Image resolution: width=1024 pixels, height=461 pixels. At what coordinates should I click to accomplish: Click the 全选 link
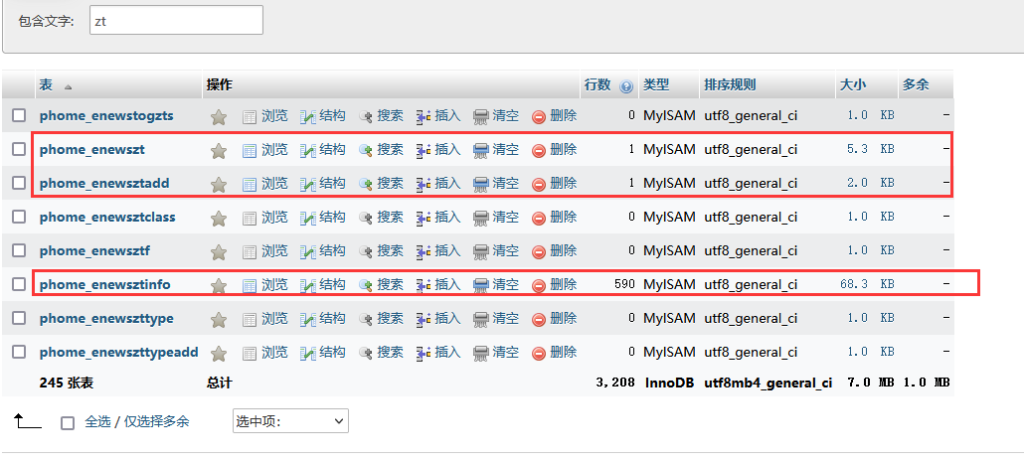coord(98,422)
